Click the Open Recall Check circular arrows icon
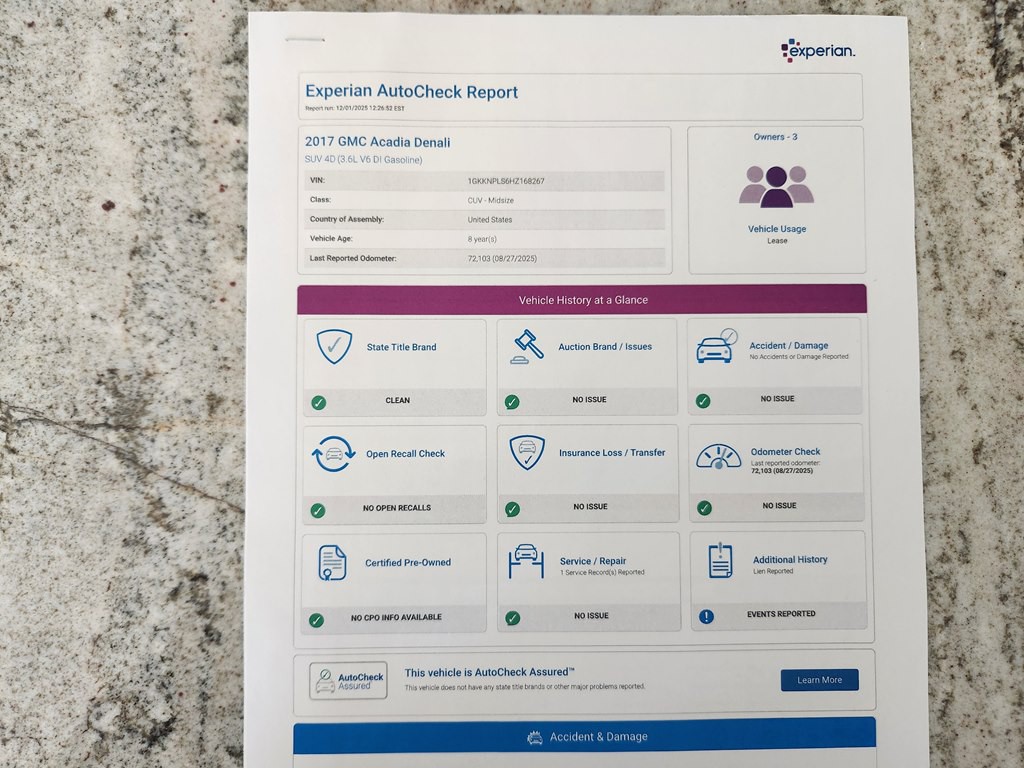The height and width of the screenshot is (768, 1024). pos(334,454)
